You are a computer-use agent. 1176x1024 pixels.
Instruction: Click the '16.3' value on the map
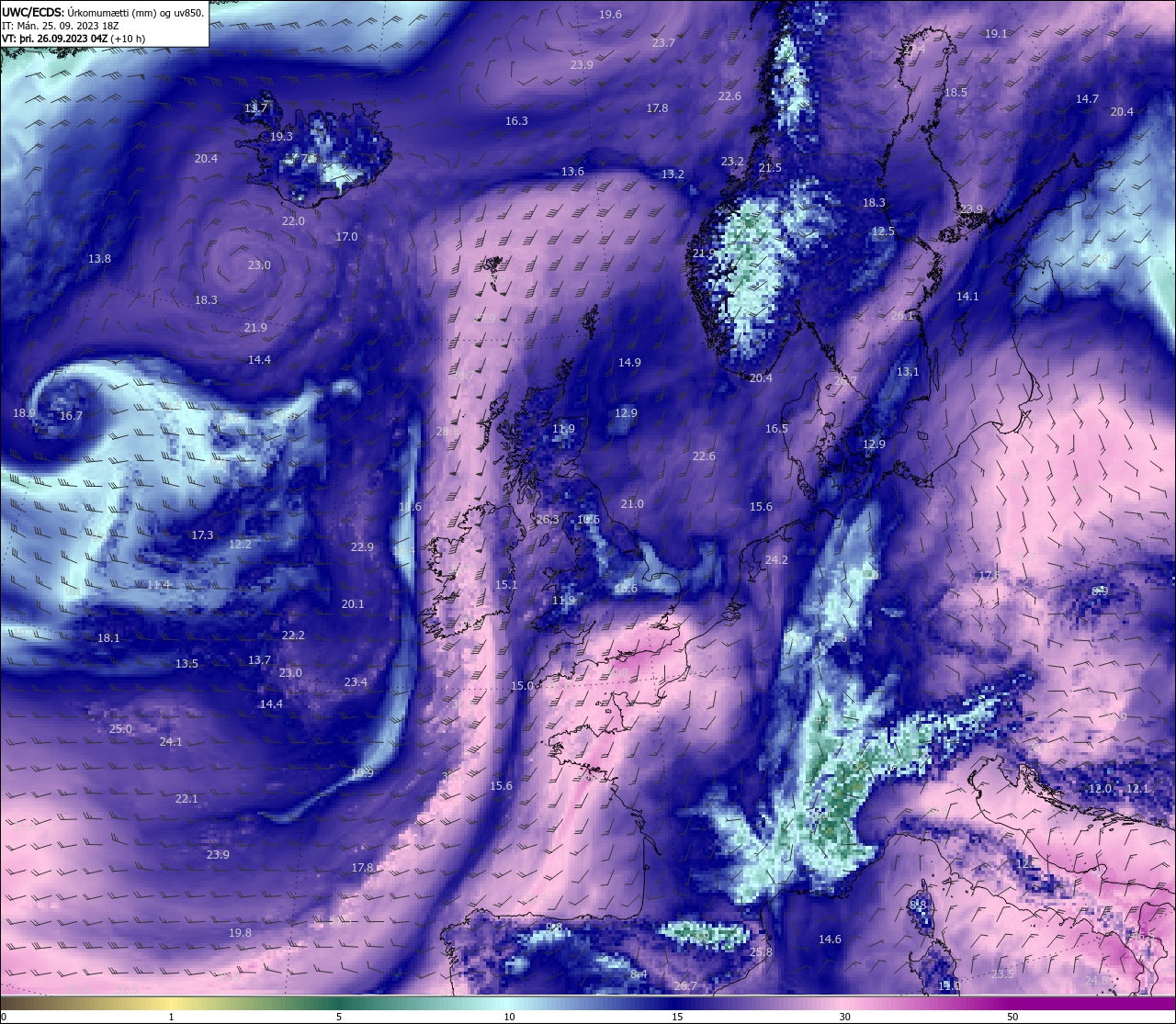516,121
